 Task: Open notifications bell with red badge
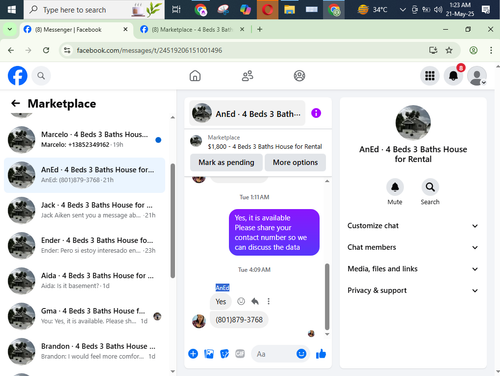coord(453,76)
